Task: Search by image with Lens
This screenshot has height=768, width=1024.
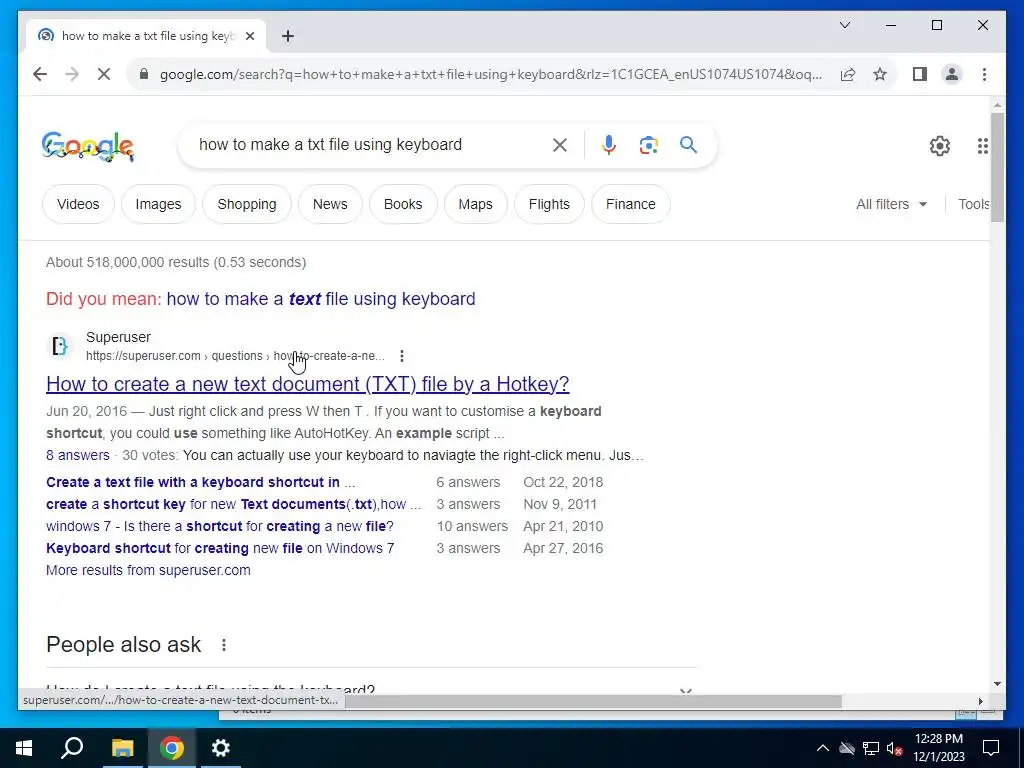Action: click(x=648, y=145)
